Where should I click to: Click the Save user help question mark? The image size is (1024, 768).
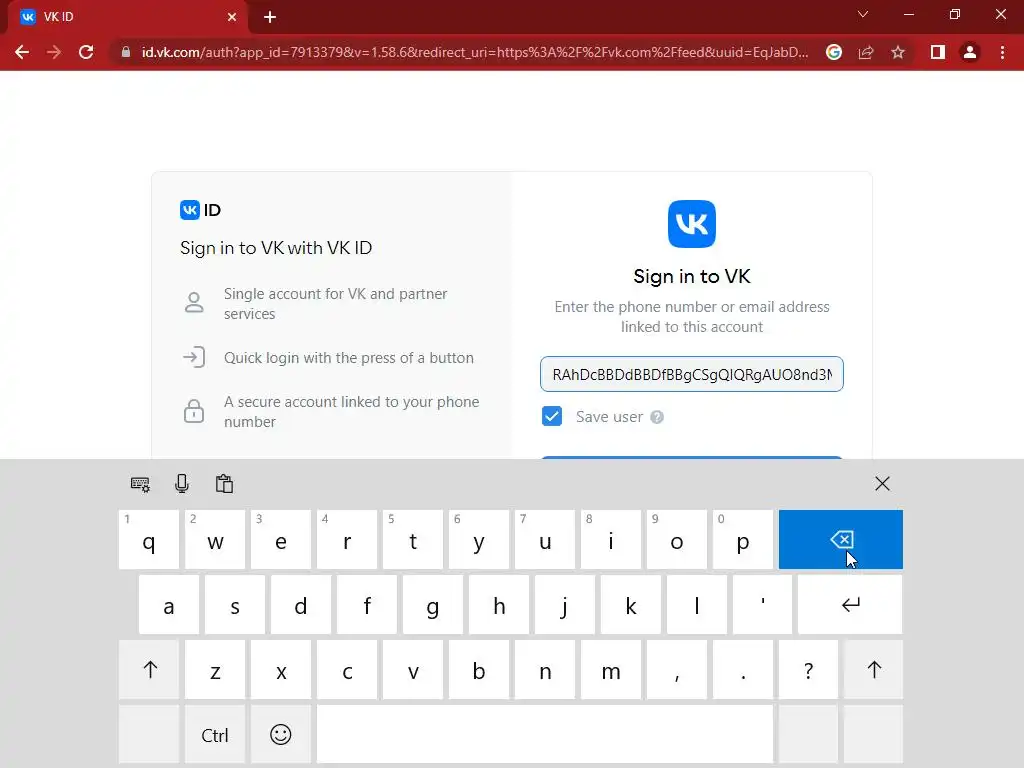(x=657, y=417)
